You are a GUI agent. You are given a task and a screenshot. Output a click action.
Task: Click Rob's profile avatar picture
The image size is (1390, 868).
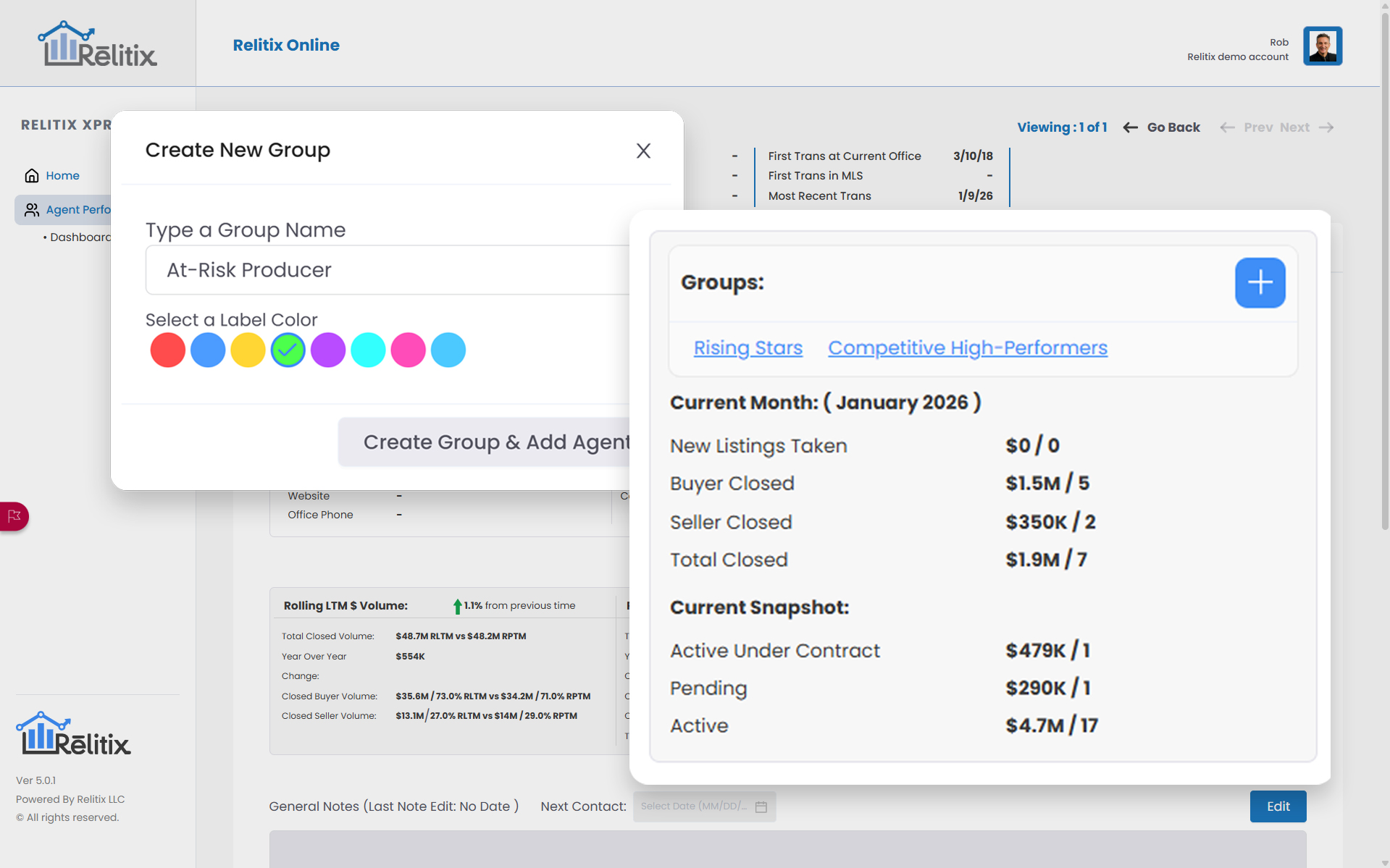(1322, 46)
